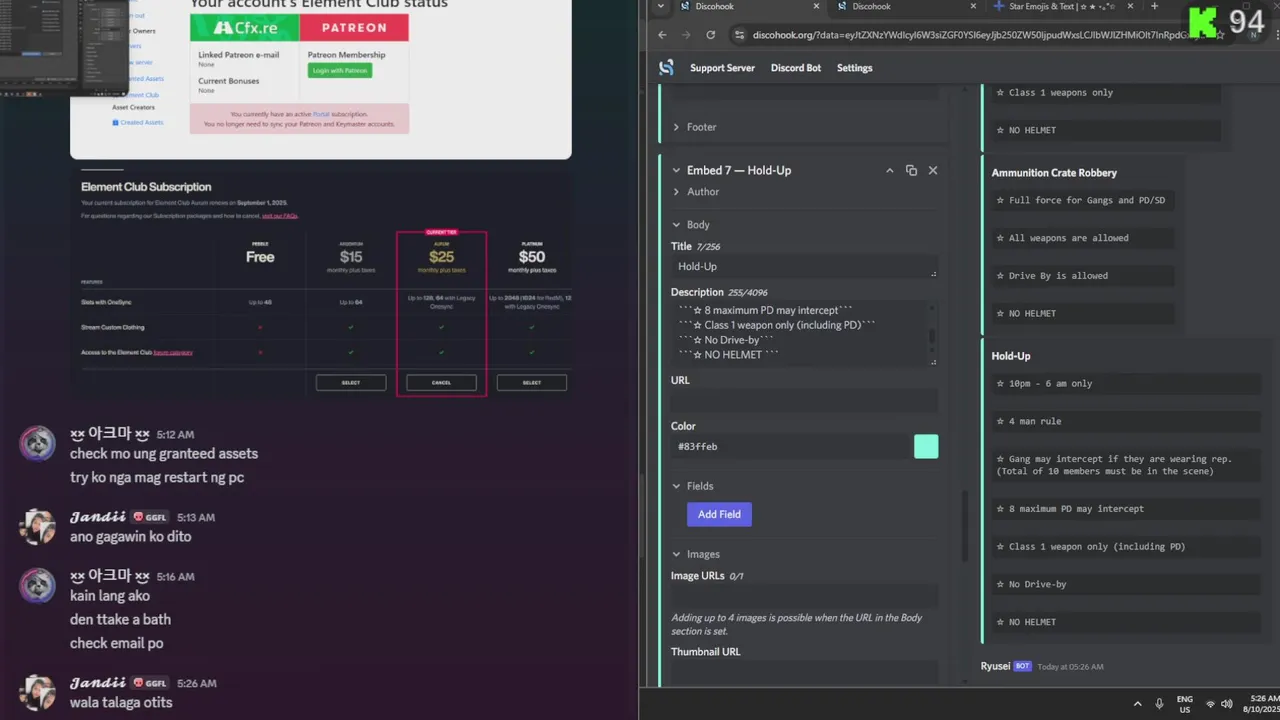Image resolution: width=1280 pixels, height=720 pixels.
Task: Show hidden system tray icons
Action: click(x=1137, y=704)
